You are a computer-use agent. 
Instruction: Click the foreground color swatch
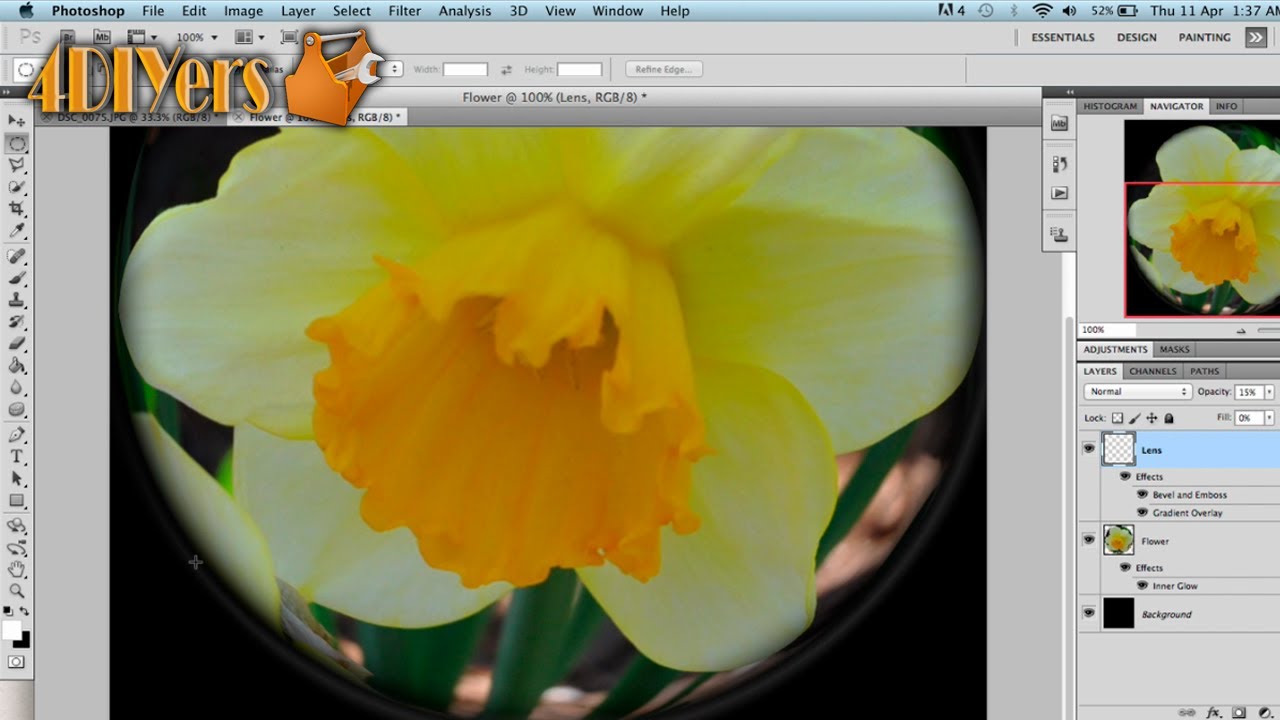tap(11, 629)
